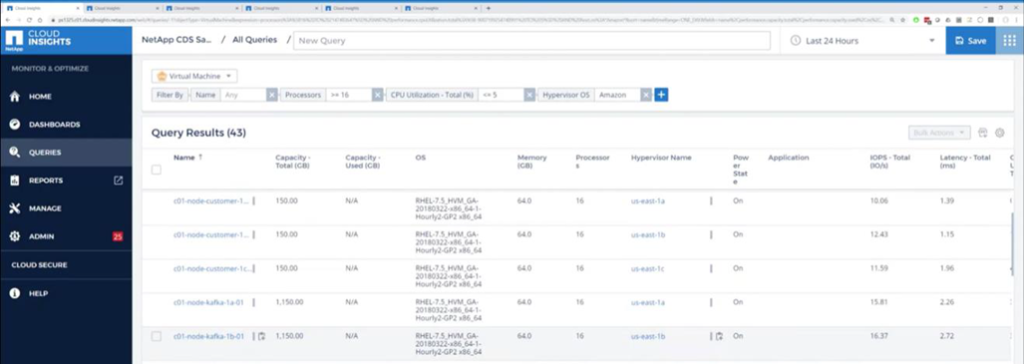Open us-east-1c hypervisor link
This screenshot has width=1024, height=364.
tap(647, 269)
